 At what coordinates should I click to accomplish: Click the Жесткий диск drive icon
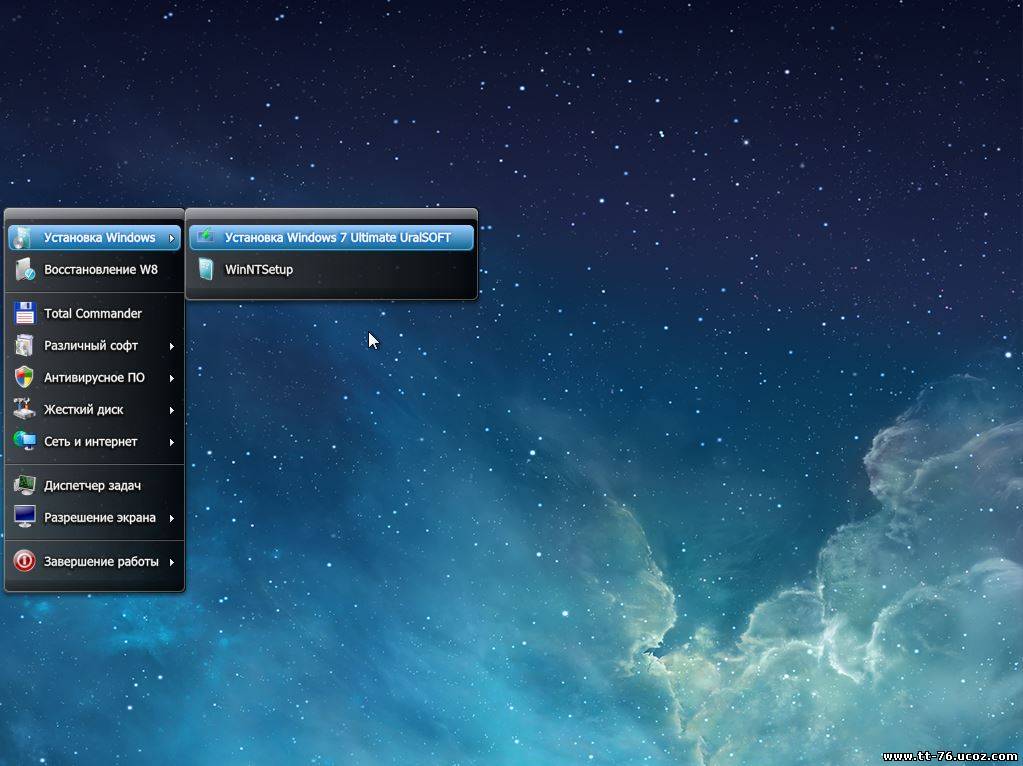(x=25, y=409)
